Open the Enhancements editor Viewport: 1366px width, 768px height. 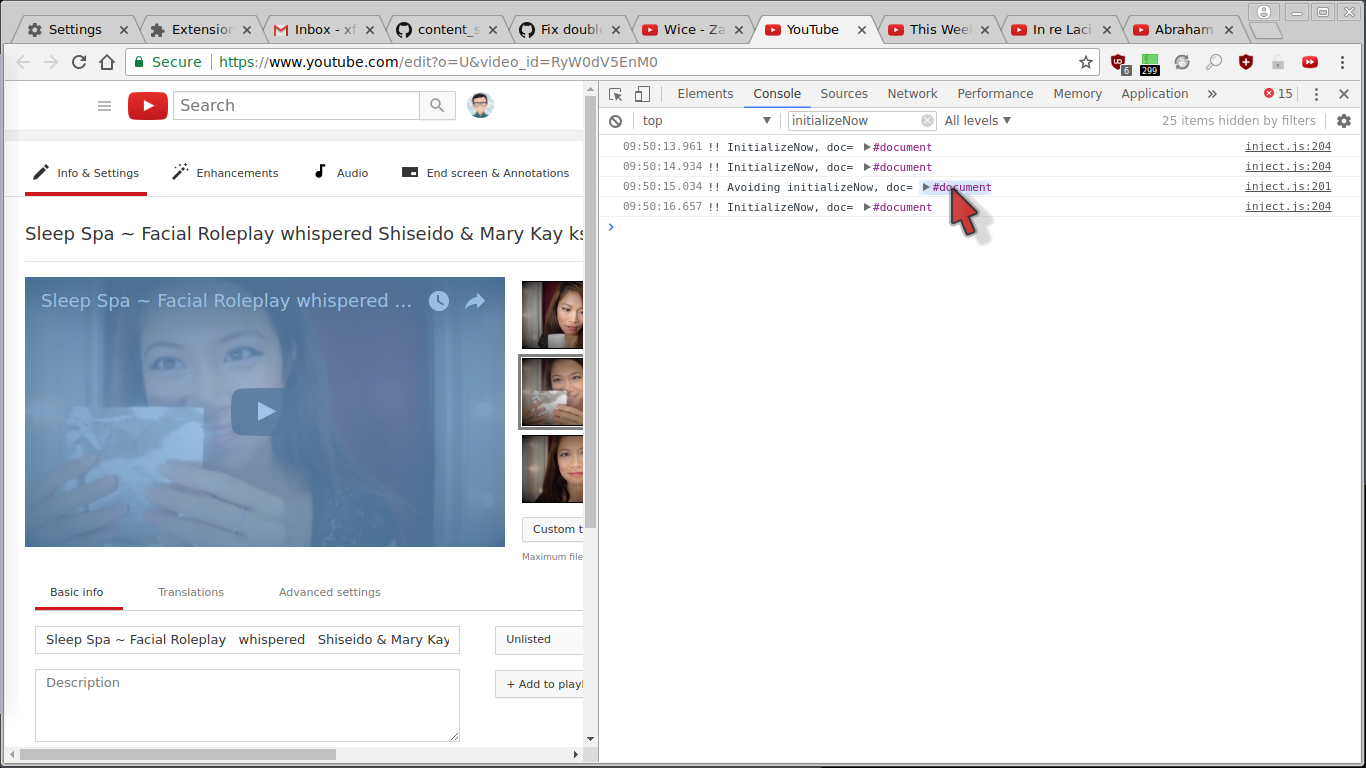coord(225,172)
